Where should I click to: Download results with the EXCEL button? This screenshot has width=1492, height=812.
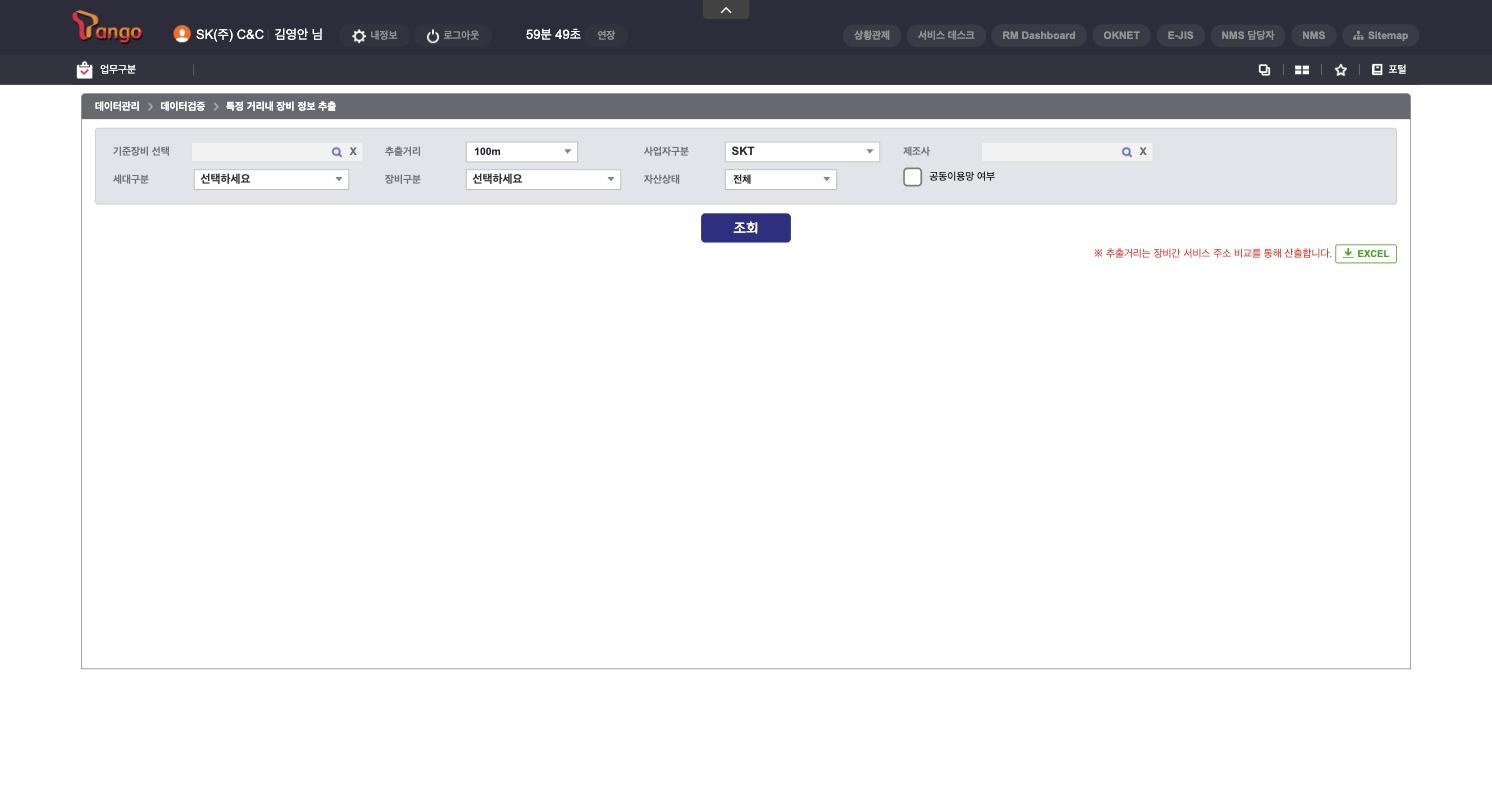click(1366, 254)
